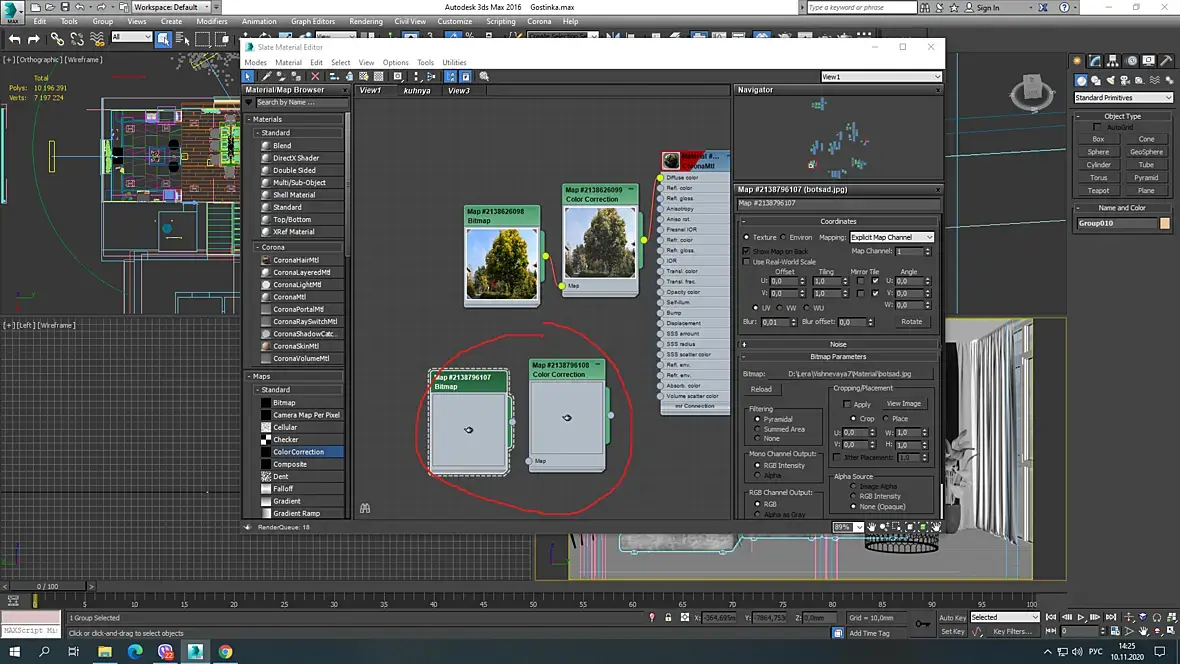Open the Standard Primitives dropdown
This screenshot has width=1180, height=664.
[x=1123, y=98]
